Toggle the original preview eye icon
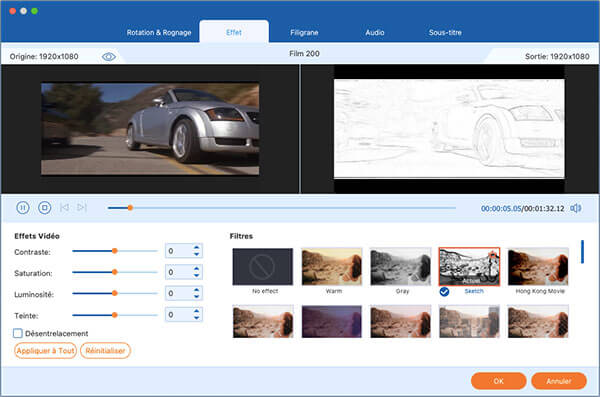600x397 pixels. 109,57
